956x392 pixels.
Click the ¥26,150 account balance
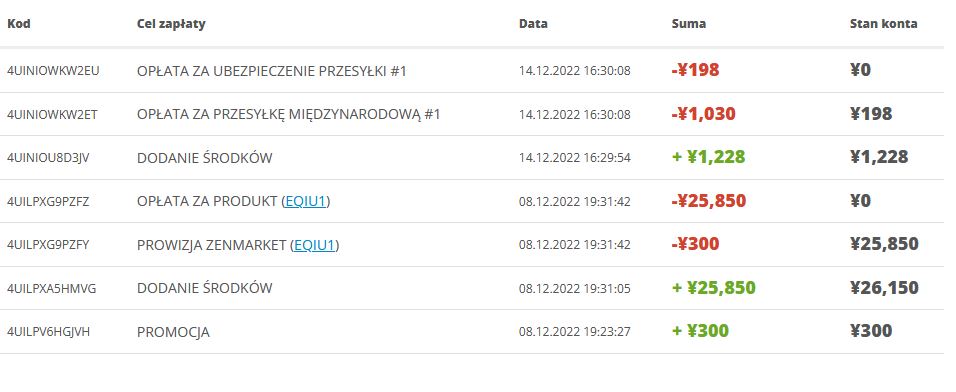point(885,288)
